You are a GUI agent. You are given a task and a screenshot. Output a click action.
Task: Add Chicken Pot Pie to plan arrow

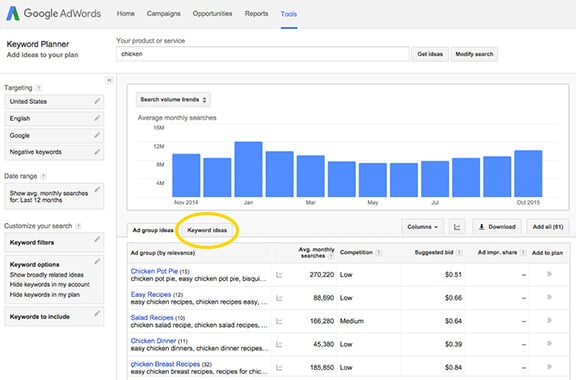549,274
